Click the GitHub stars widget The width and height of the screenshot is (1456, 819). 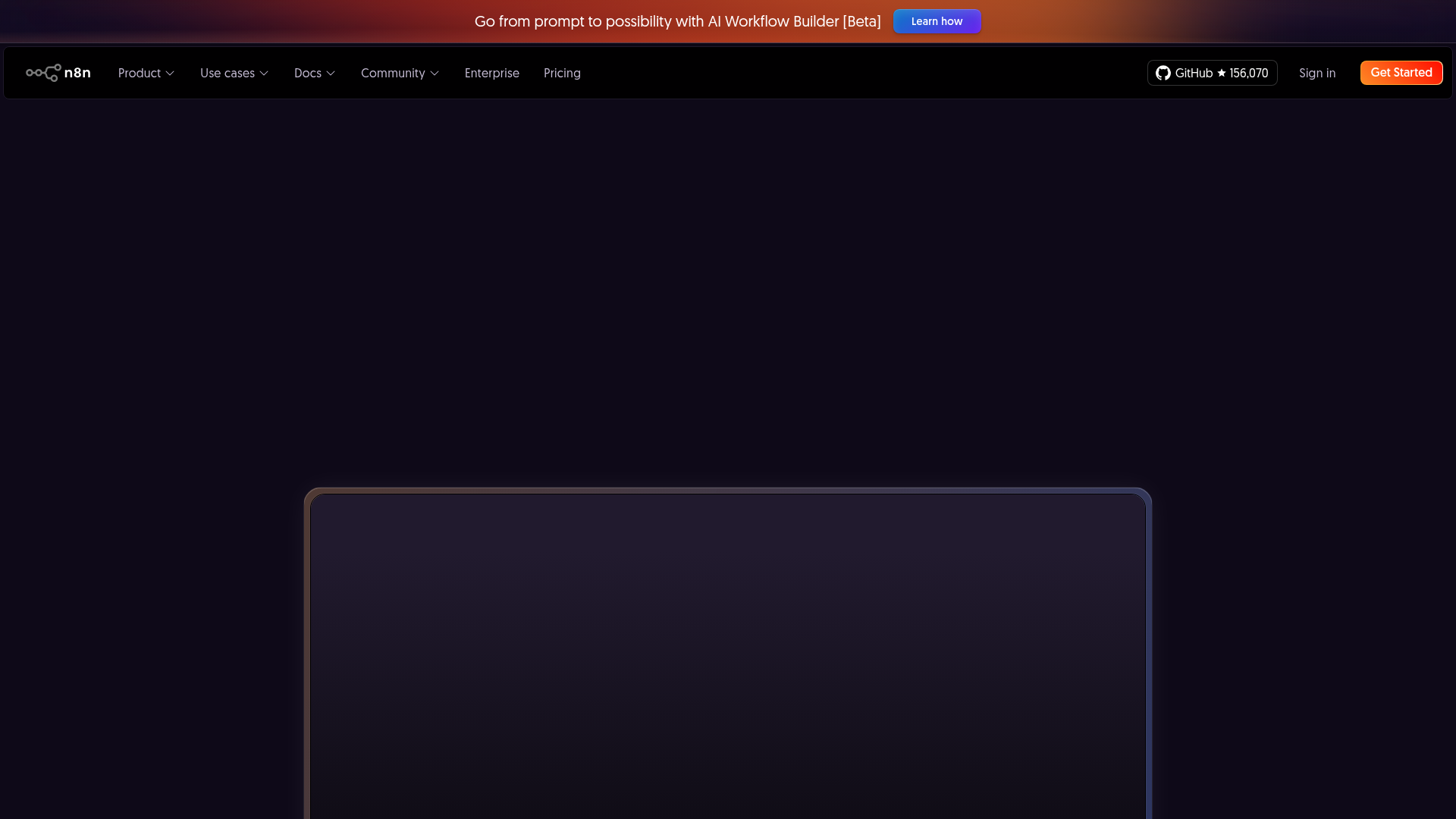click(x=1212, y=73)
